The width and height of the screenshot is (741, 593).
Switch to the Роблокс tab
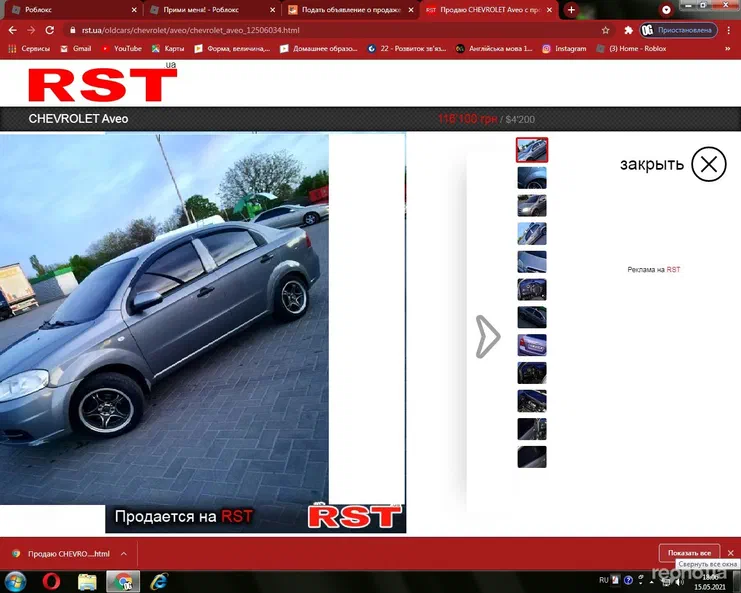(x=71, y=9)
